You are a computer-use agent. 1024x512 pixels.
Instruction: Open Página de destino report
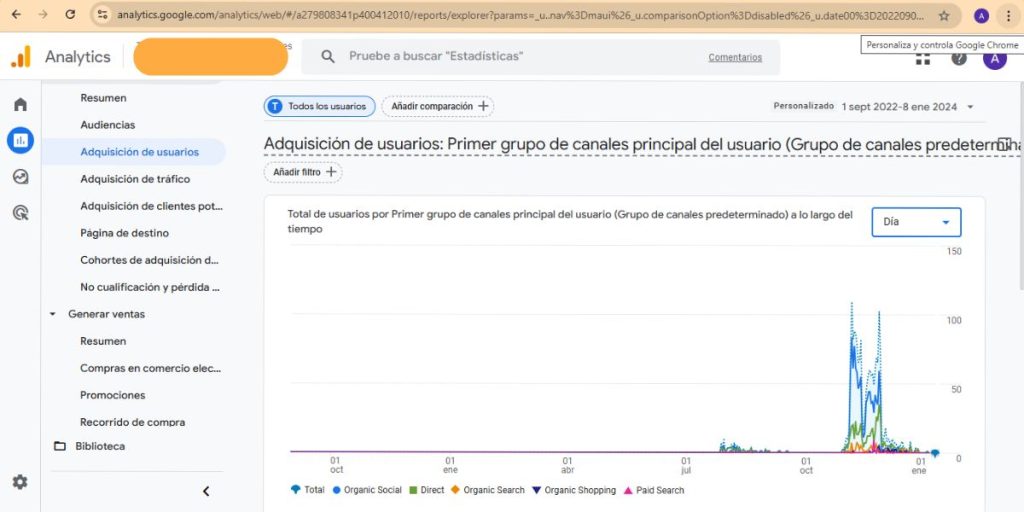click(x=125, y=233)
